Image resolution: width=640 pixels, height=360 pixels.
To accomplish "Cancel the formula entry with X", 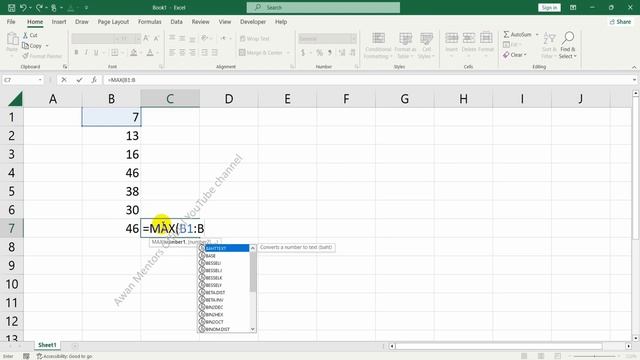I will pos(64,80).
